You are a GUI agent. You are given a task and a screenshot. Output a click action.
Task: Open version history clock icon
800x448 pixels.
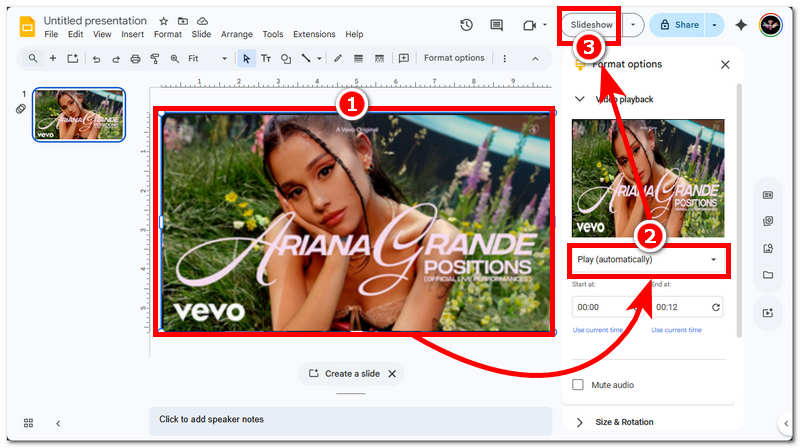tap(466, 25)
